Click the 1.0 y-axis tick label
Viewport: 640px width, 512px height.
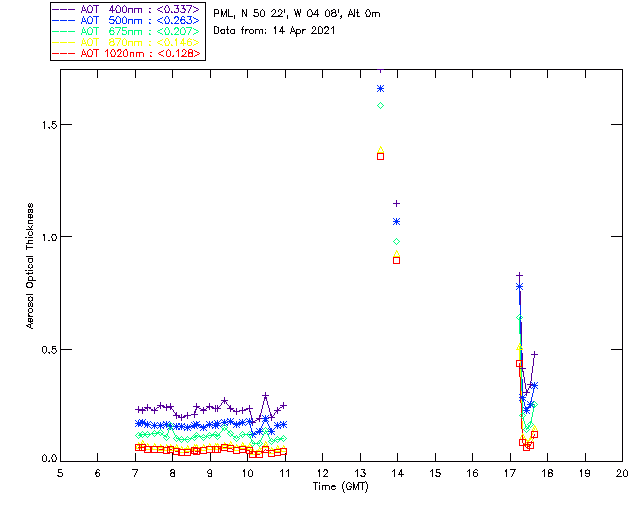[49, 237]
